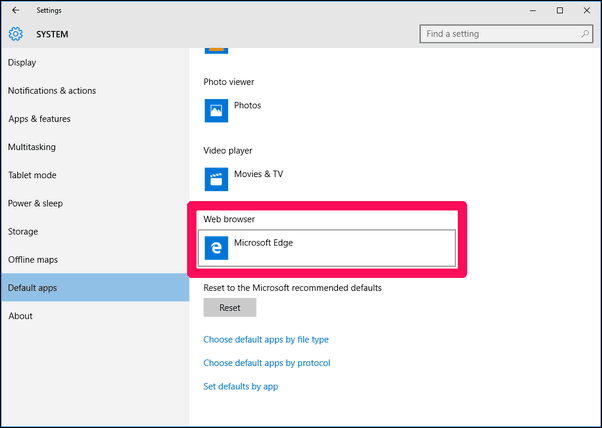Open Multitasking settings
This screenshot has height=428, width=602.
pyautogui.click(x=32, y=147)
